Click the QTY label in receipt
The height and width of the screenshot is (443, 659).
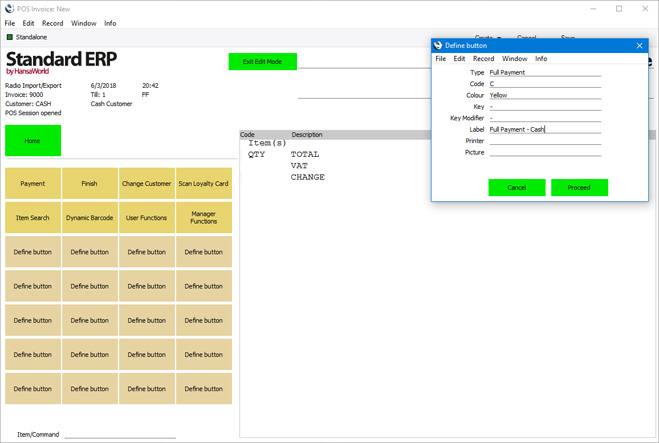tap(256, 154)
